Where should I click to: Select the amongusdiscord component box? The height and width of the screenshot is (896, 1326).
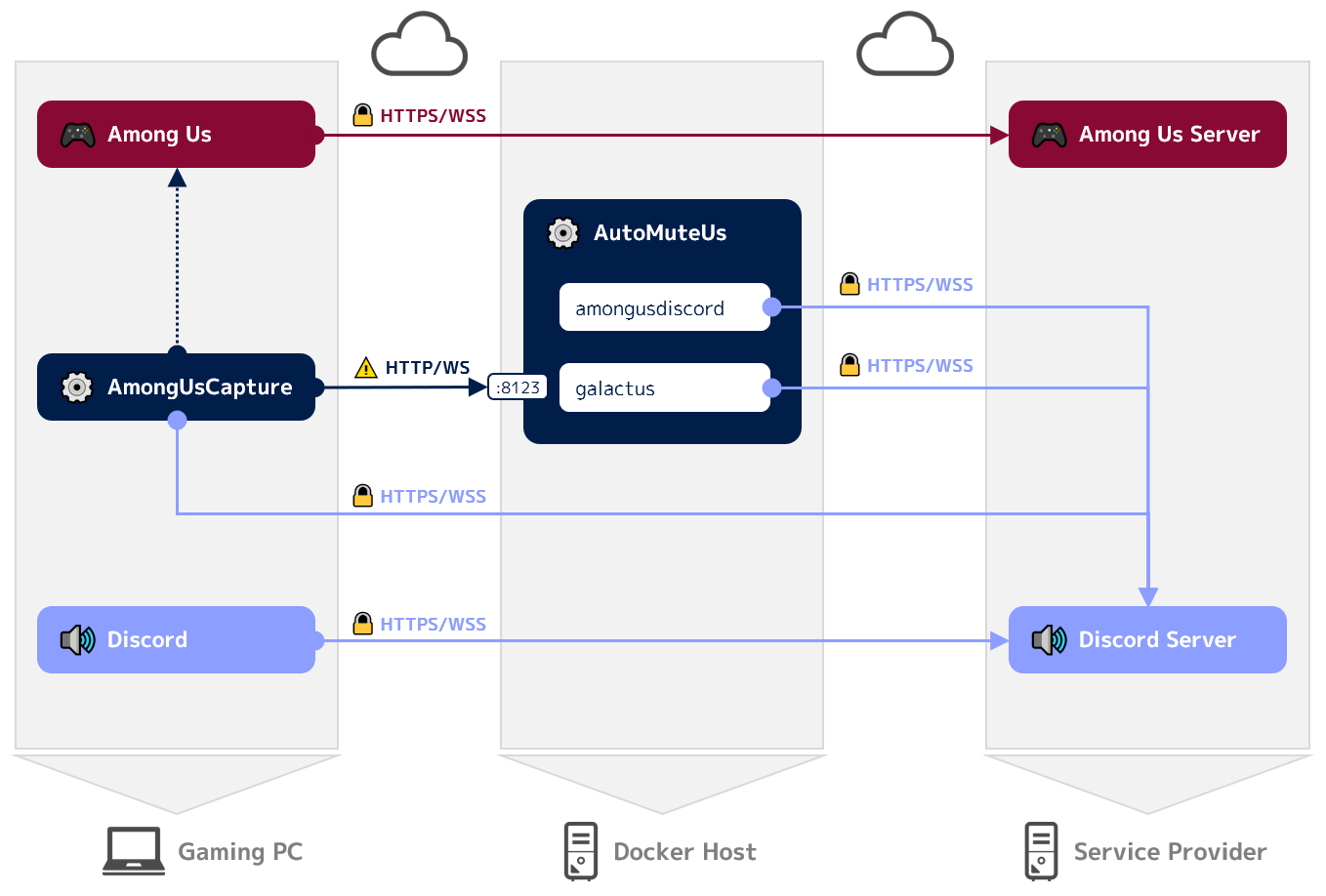point(664,307)
